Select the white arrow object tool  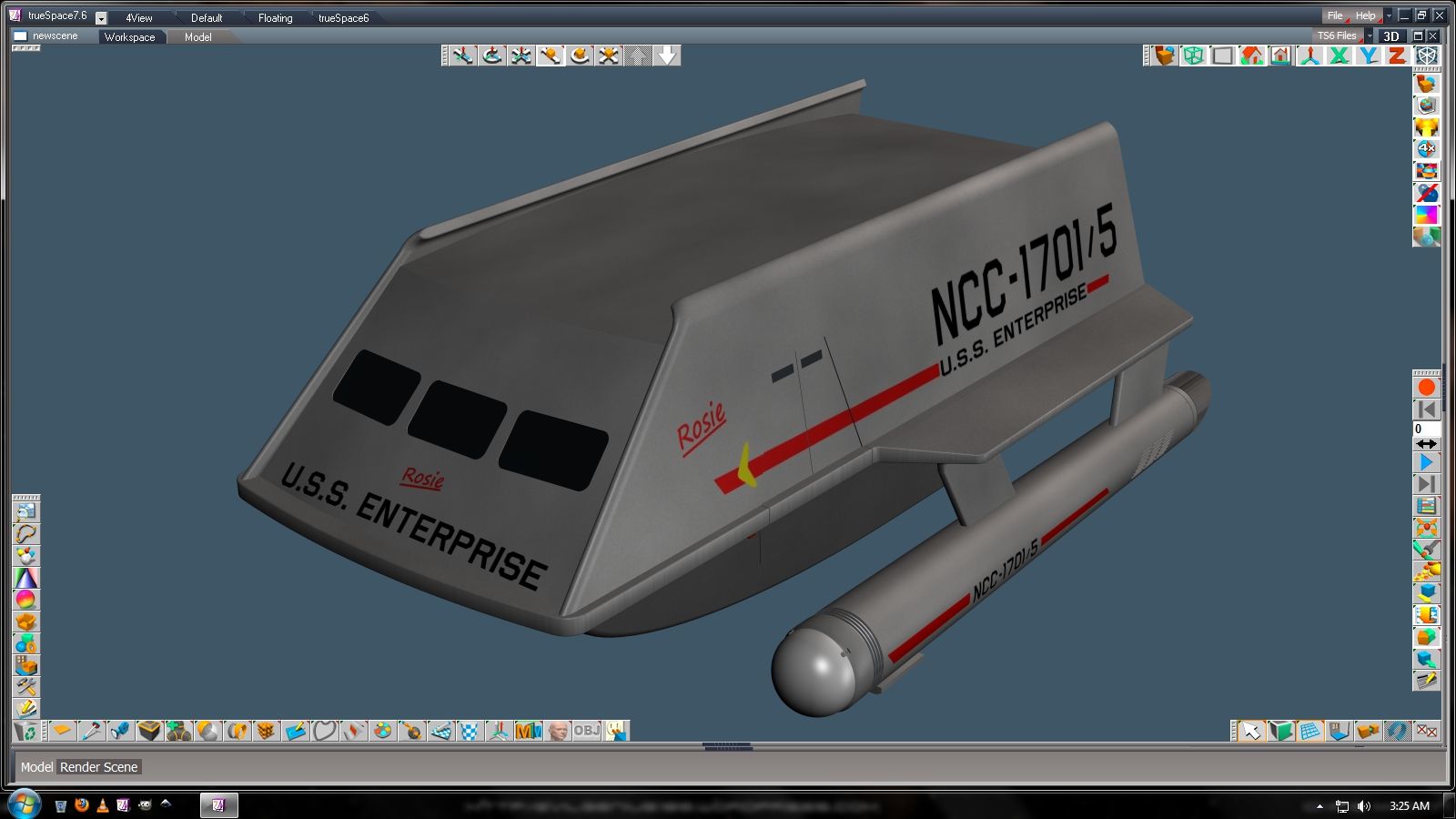pyautogui.click(x=1252, y=731)
